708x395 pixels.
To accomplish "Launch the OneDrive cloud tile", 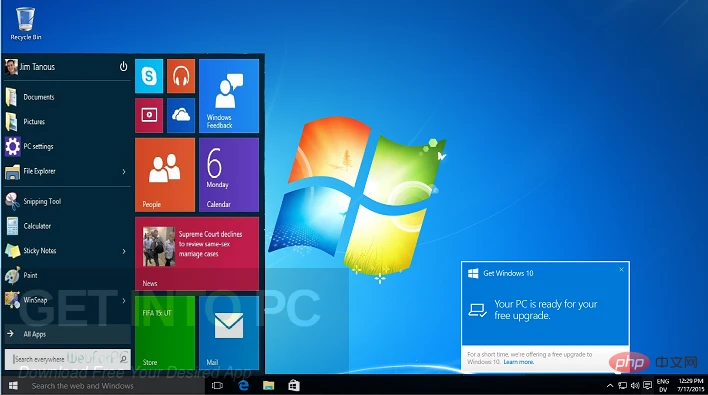I will coord(181,116).
